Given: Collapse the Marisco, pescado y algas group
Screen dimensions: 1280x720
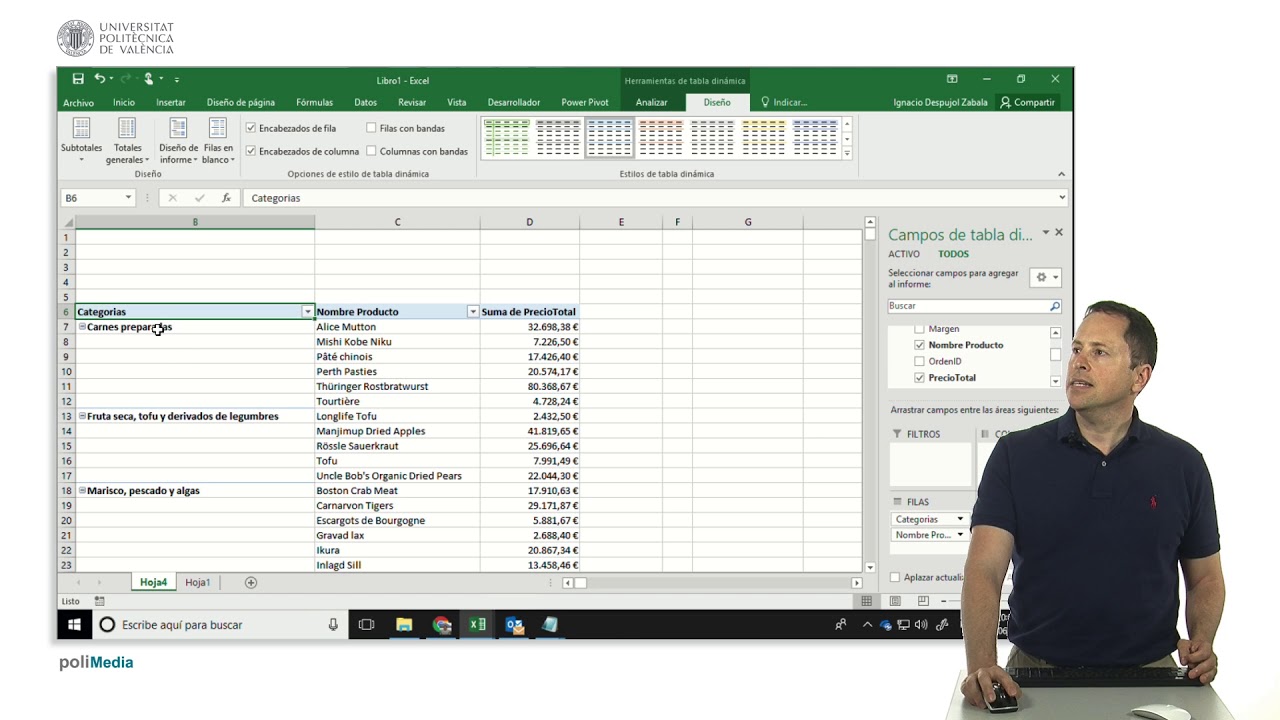Looking at the screenshot, I should (82, 491).
